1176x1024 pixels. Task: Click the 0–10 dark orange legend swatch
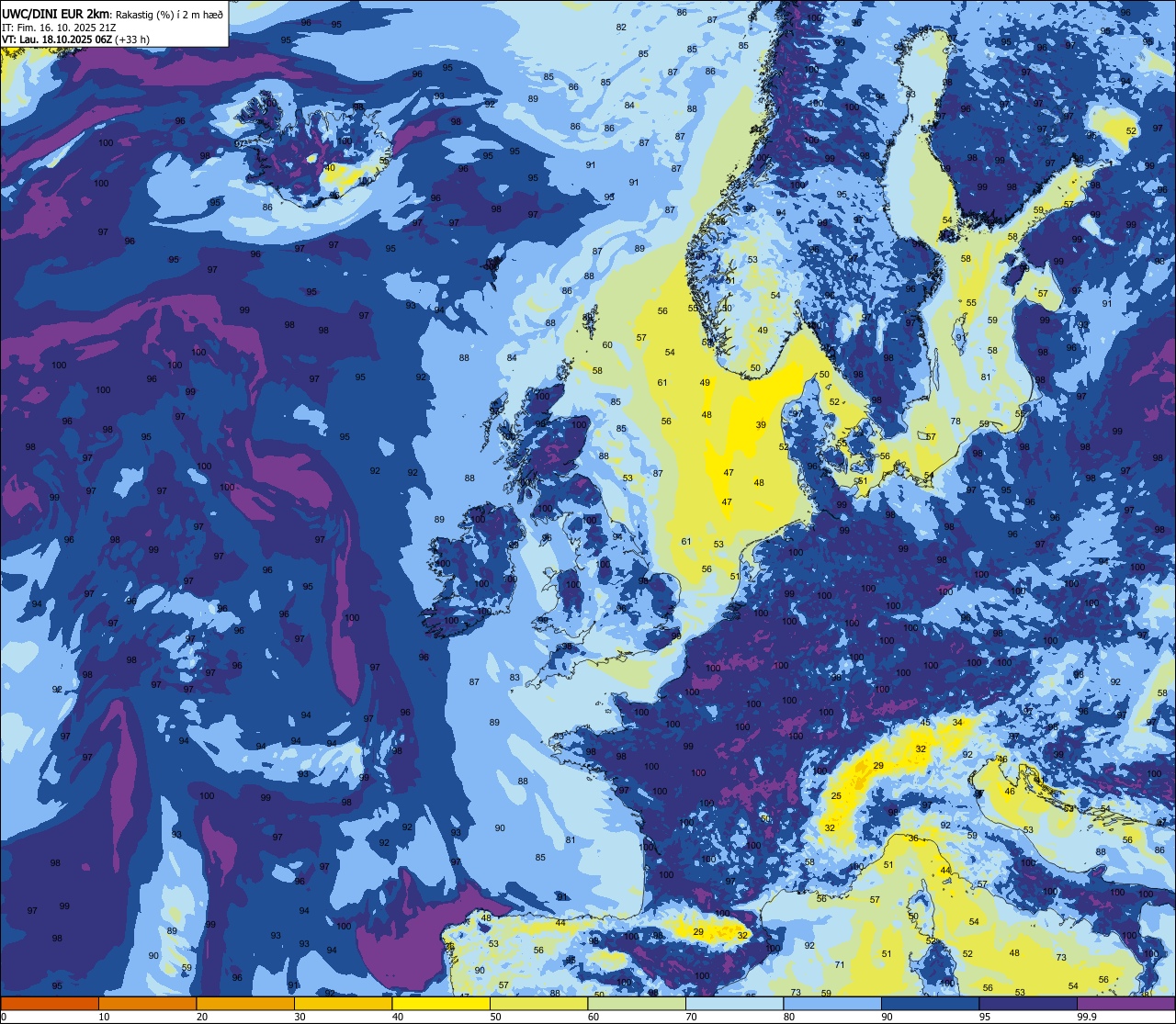[50, 1003]
